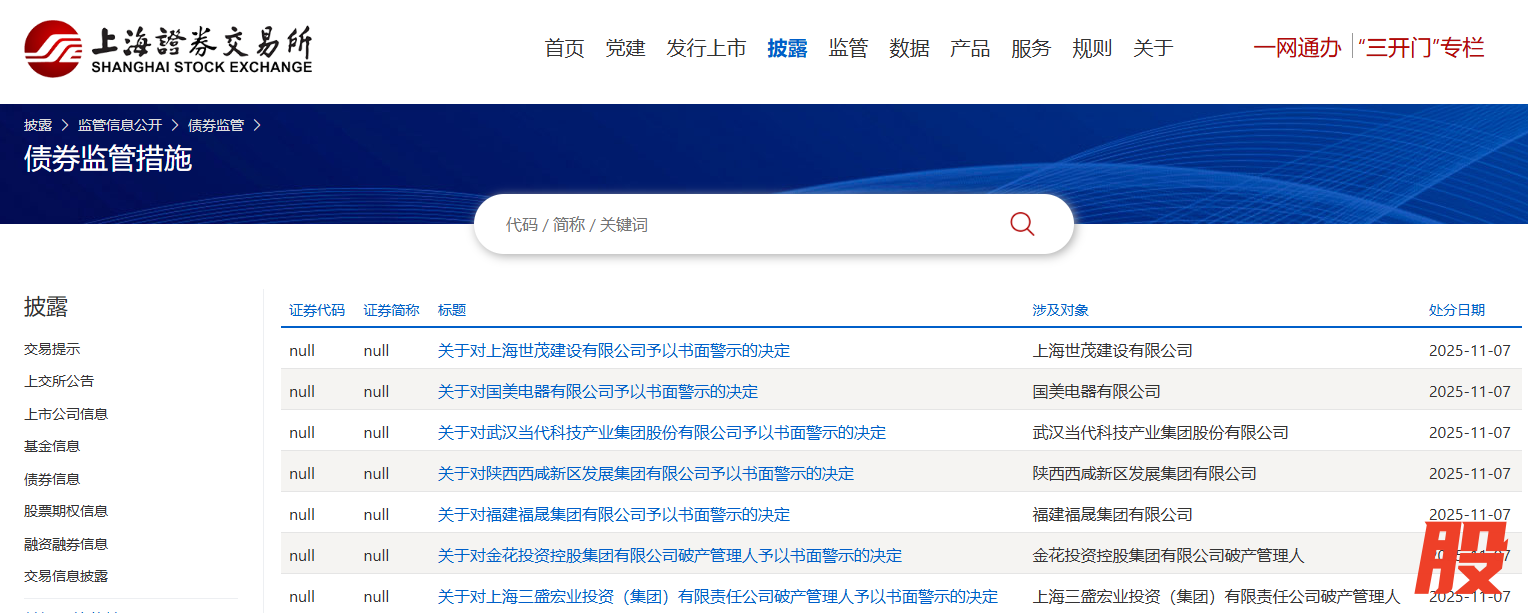Click the 处分日期 column header

[1456, 310]
